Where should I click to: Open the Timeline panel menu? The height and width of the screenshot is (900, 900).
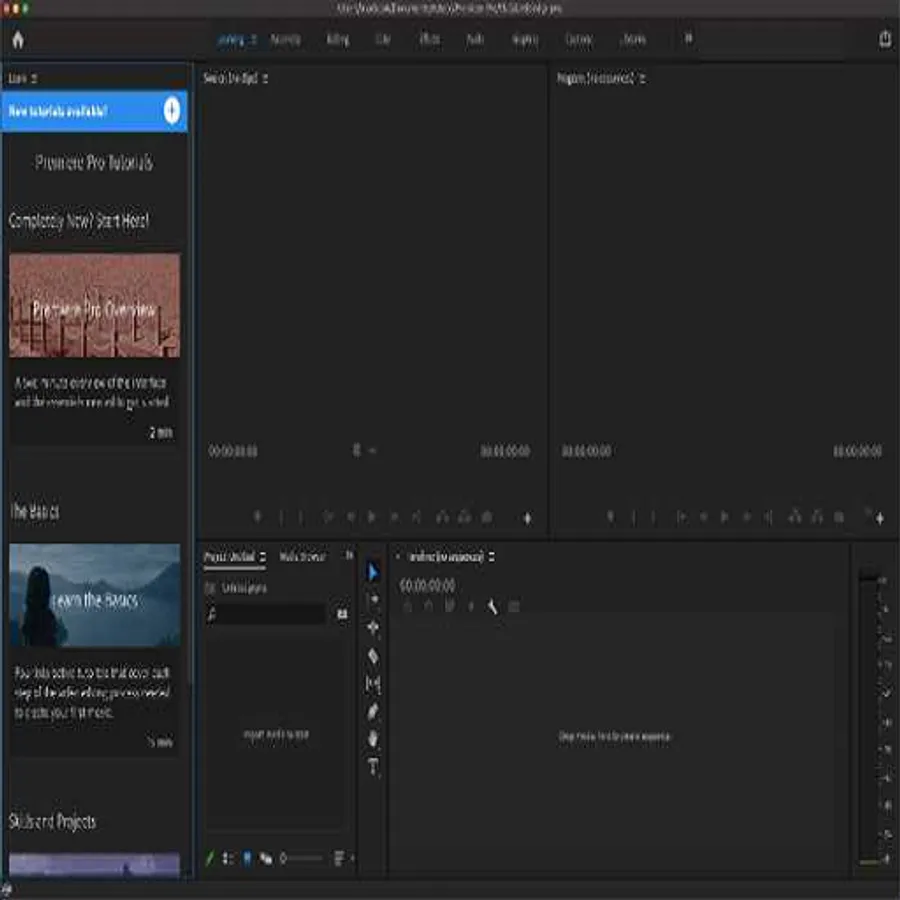click(x=492, y=557)
